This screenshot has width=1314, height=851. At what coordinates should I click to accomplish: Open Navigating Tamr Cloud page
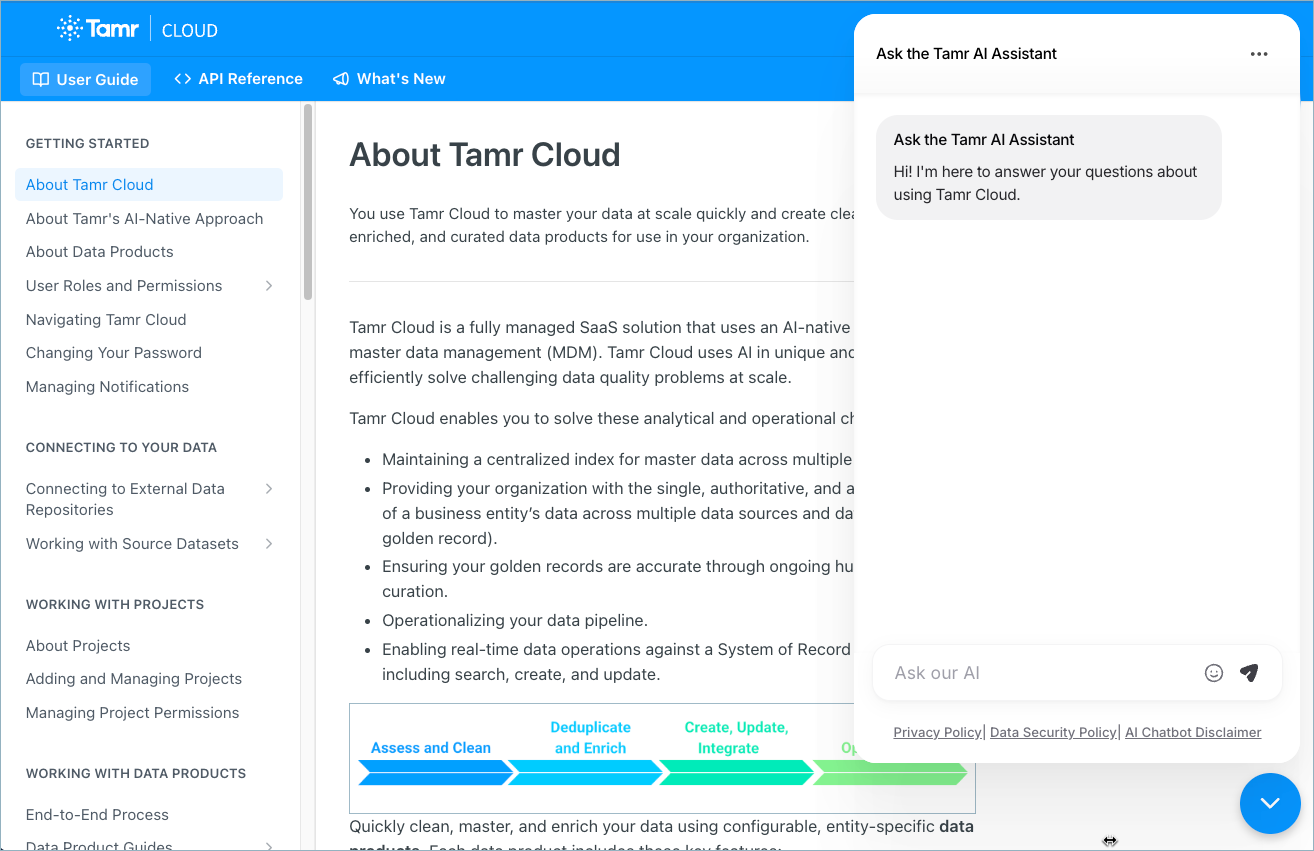[106, 320]
